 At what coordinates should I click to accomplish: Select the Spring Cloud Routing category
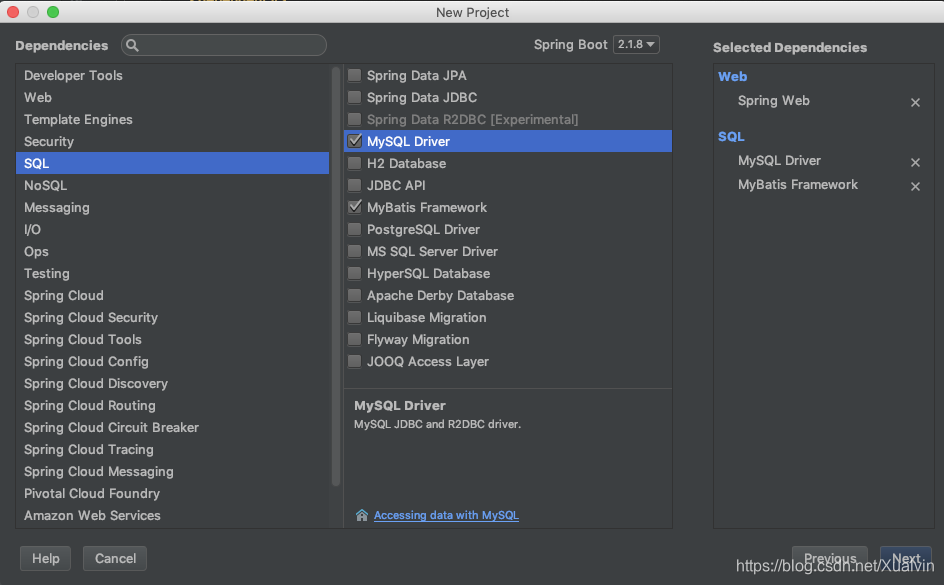(172, 406)
